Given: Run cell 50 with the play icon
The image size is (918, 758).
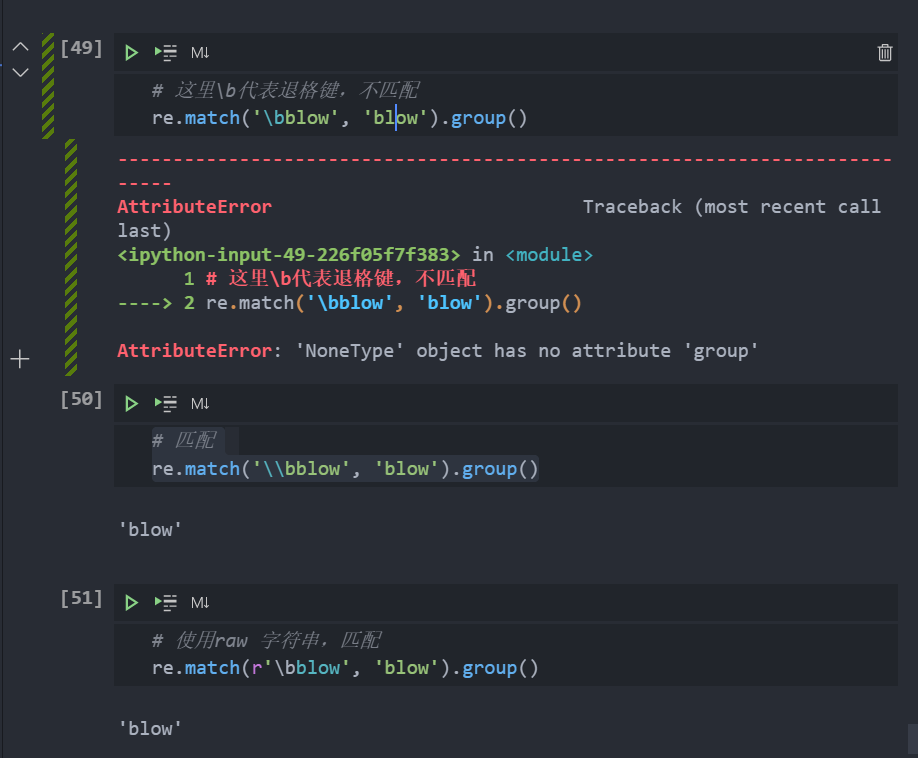Looking at the screenshot, I should pos(131,403).
